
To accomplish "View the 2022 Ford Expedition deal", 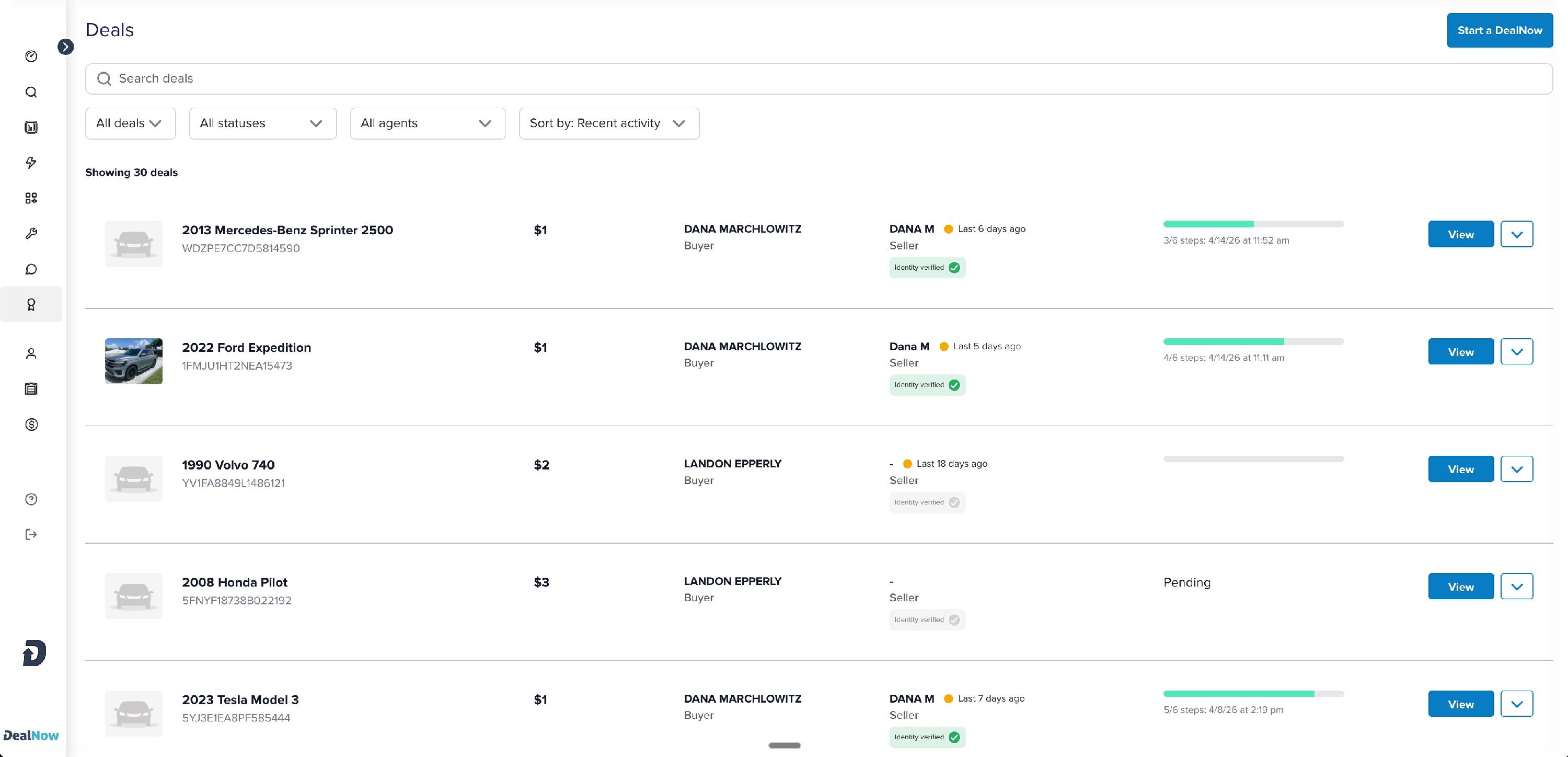I will [1460, 352].
